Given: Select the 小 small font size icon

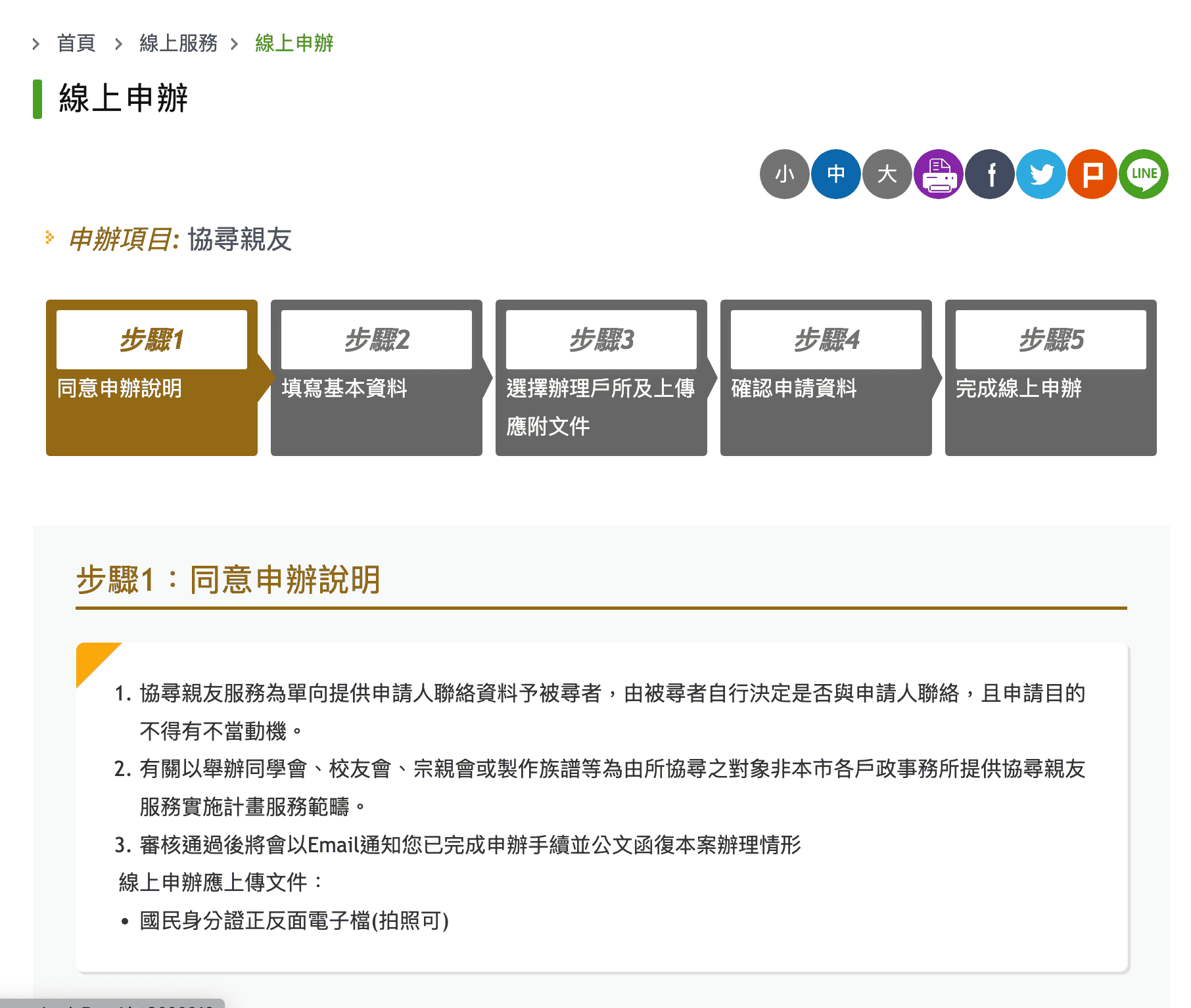Looking at the screenshot, I should tap(785, 173).
